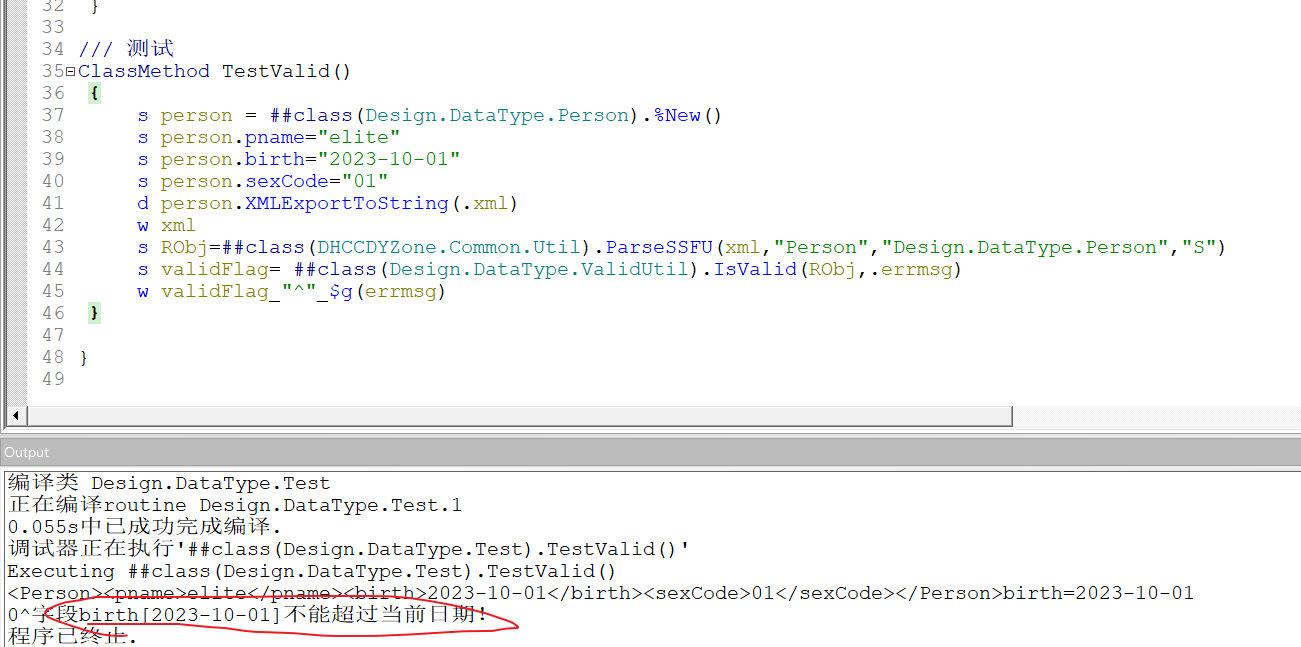
Task: Click the horizontal scrollbar left arrow
Action: coord(16,415)
